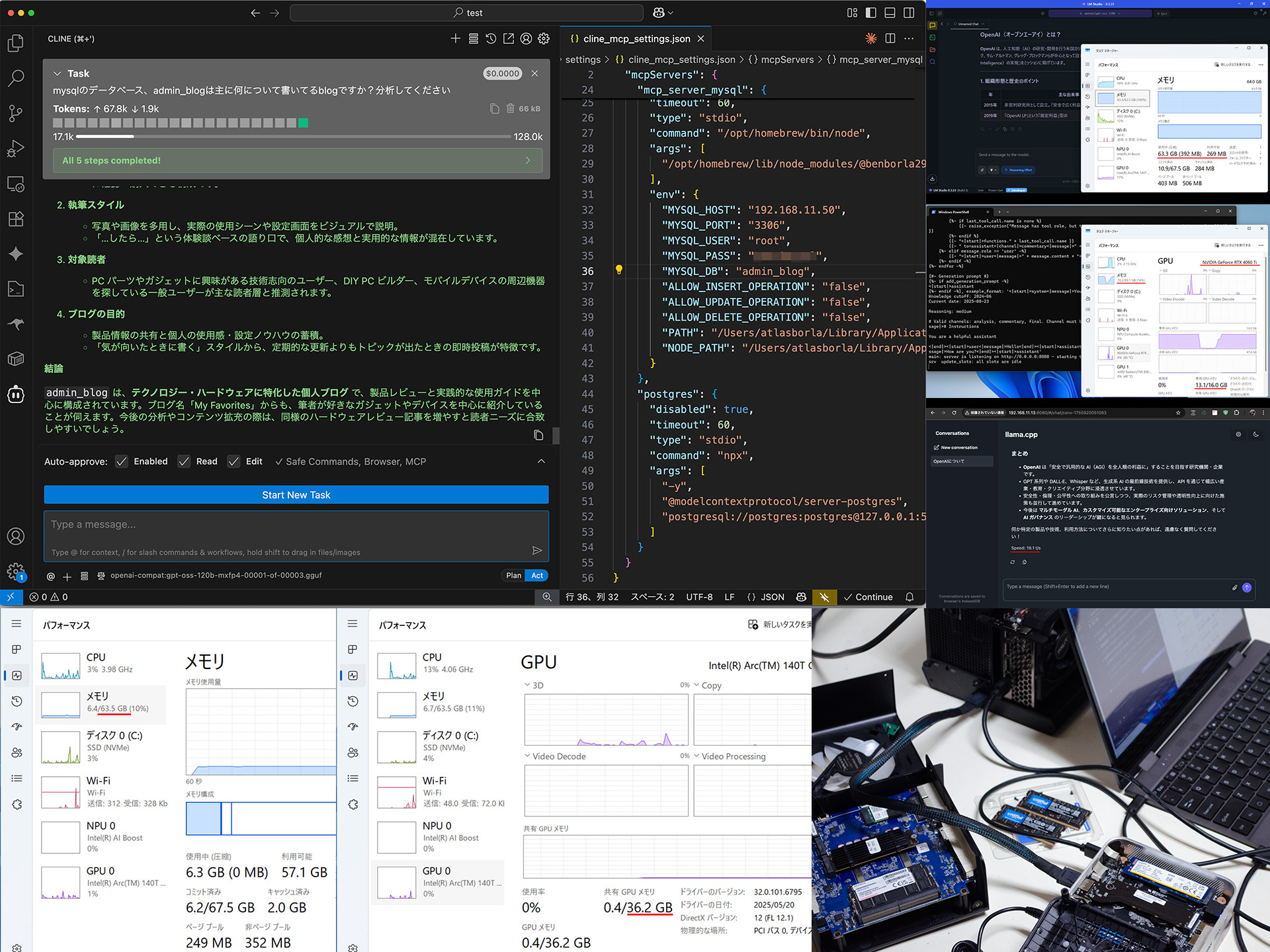Toggle the Edit auto-approve checkbox
The height and width of the screenshot is (952, 1270).
click(x=233, y=461)
